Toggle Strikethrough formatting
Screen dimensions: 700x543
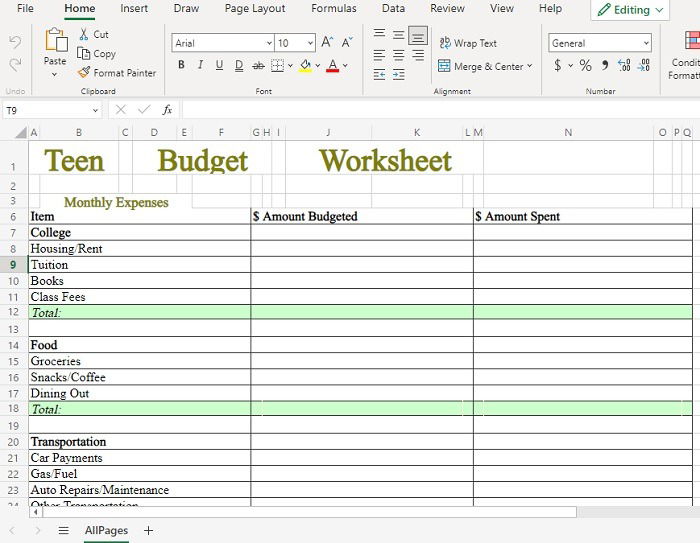click(x=258, y=66)
